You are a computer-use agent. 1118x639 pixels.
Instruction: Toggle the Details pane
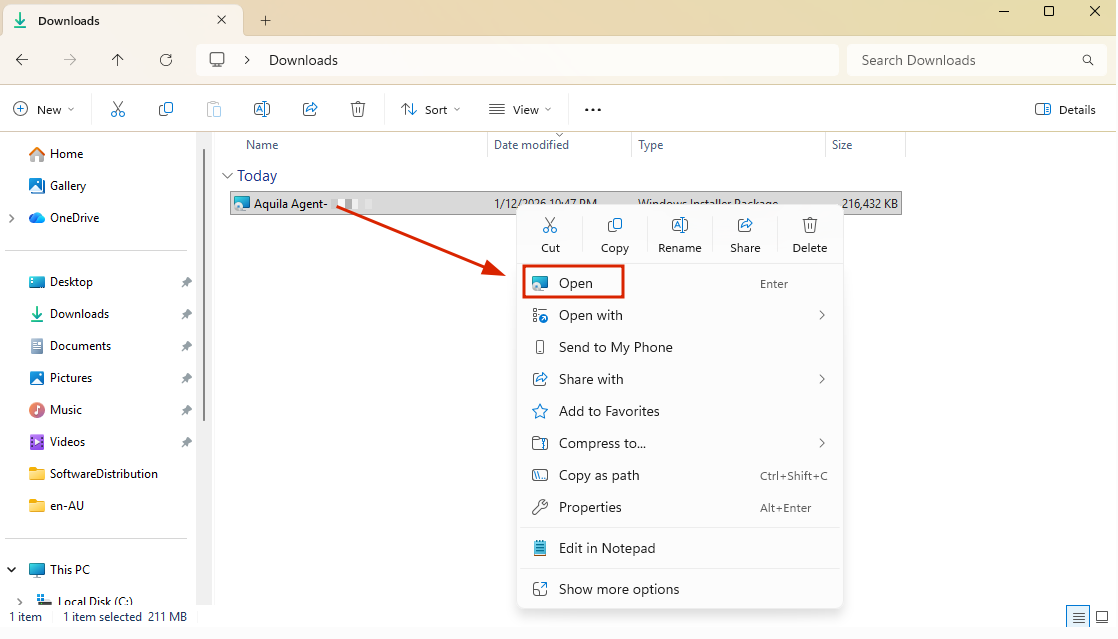1065,110
